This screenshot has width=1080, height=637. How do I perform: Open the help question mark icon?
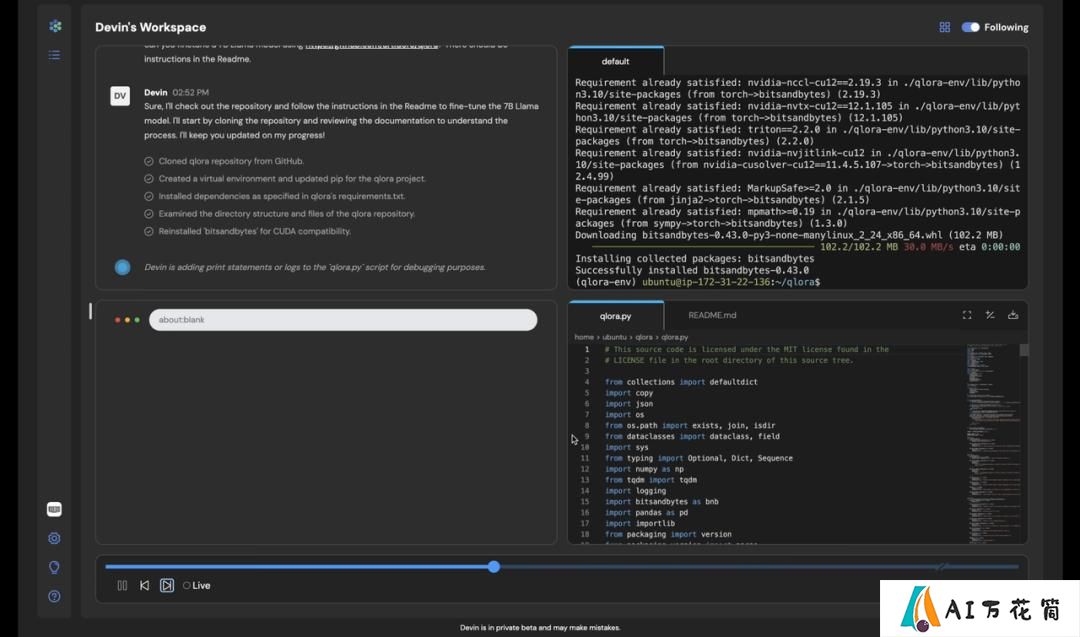pyautogui.click(x=54, y=596)
